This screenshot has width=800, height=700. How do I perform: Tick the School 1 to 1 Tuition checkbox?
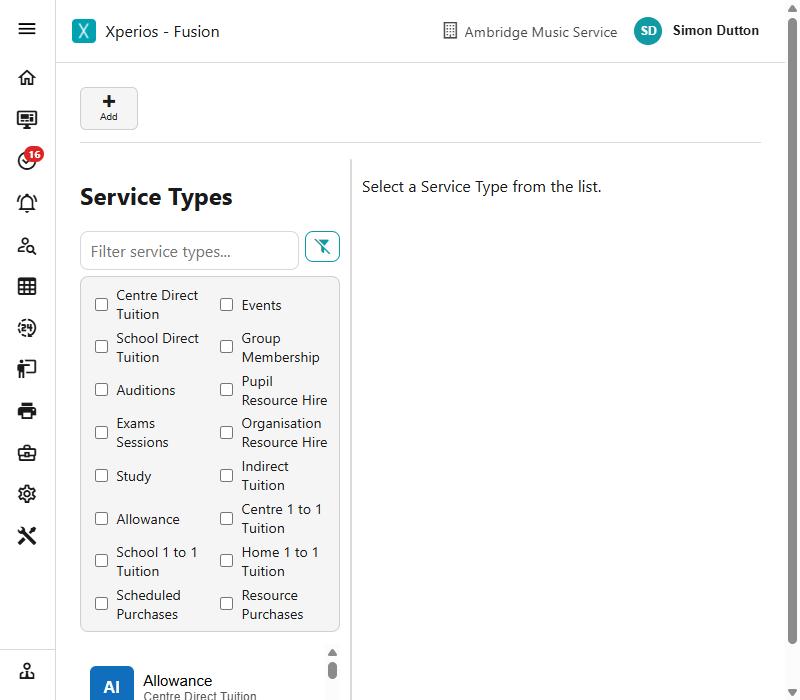pos(102,561)
